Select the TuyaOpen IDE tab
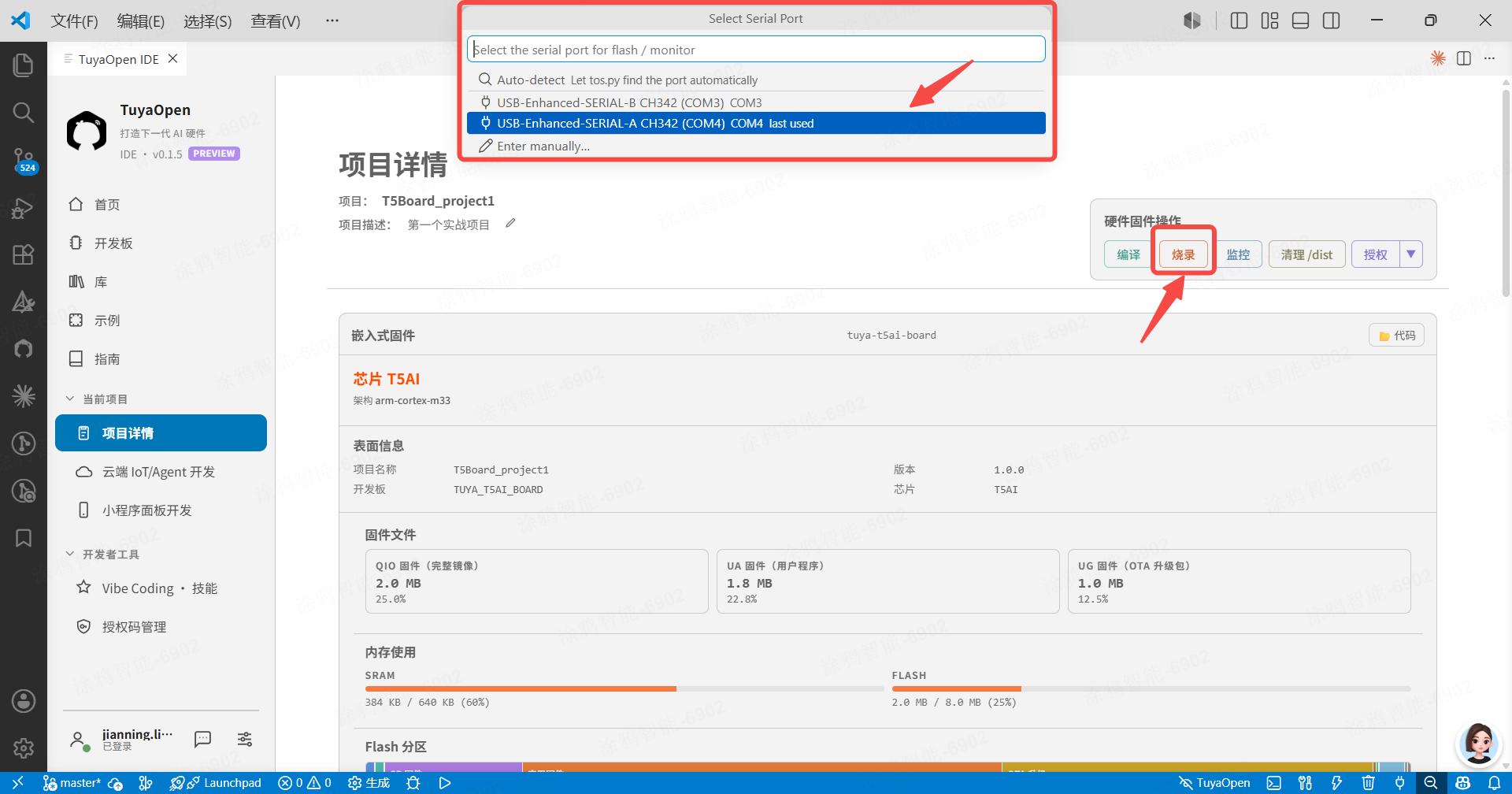 click(118, 59)
